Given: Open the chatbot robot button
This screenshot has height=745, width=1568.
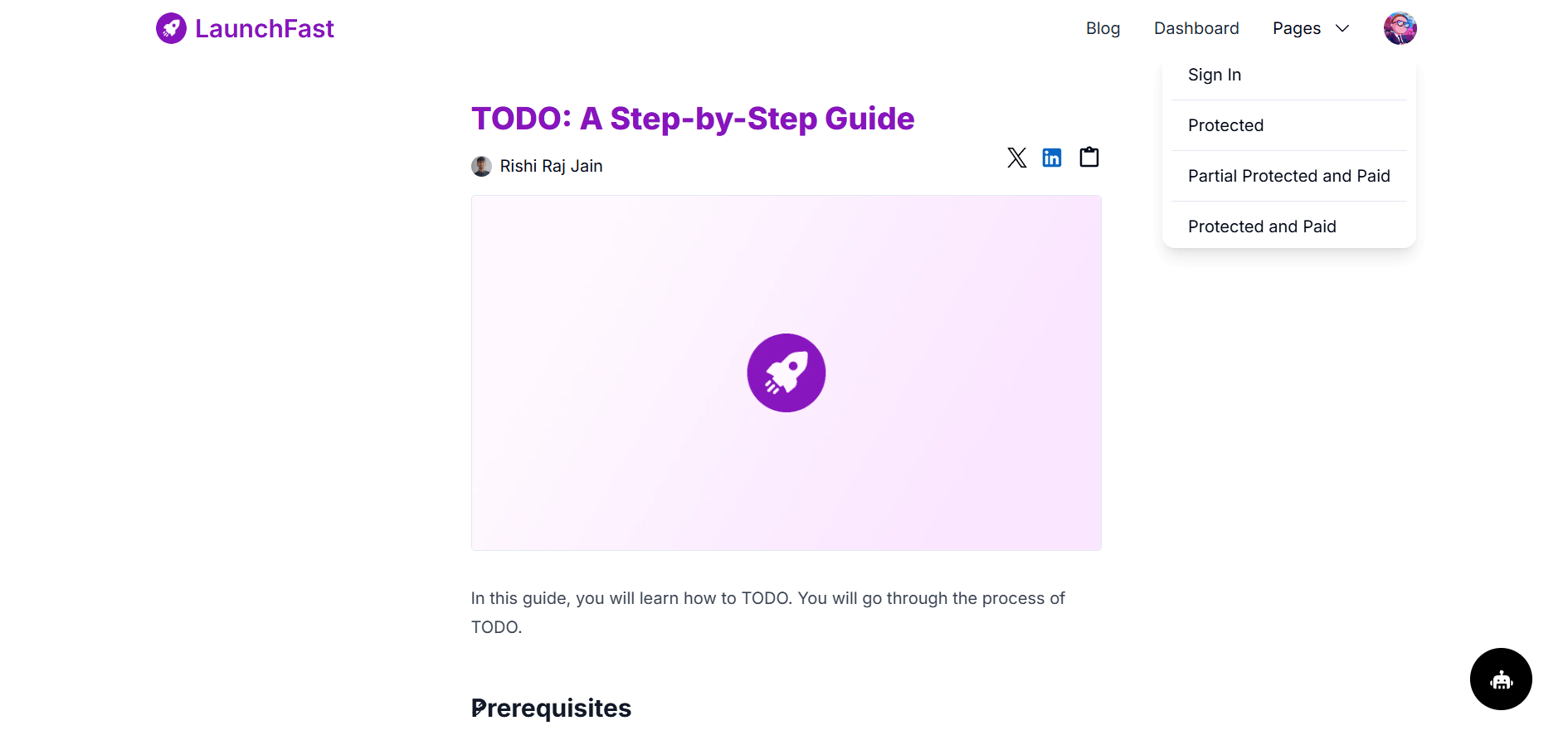Looking at the screenshot, I should 1501,679.
